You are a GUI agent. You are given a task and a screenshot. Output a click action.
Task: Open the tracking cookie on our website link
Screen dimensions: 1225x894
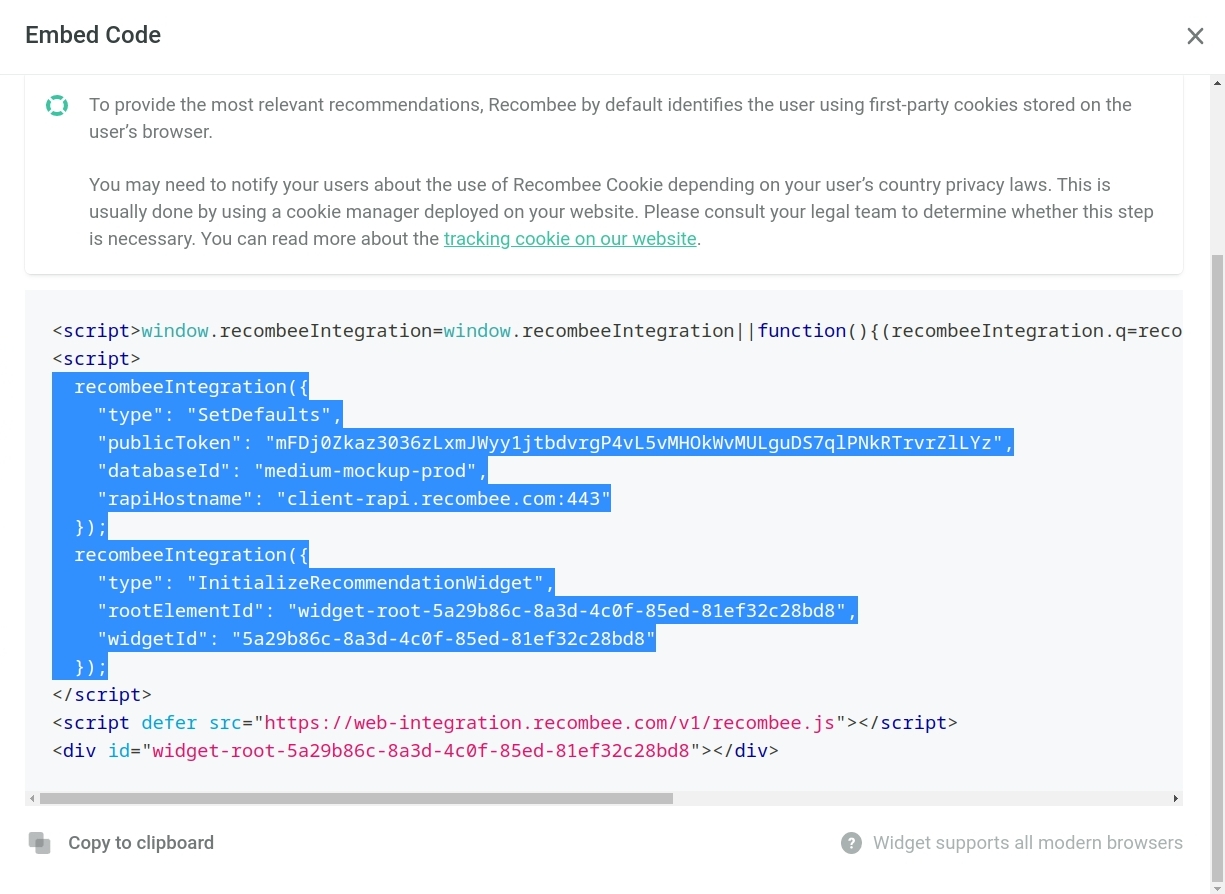click(570, 239)
